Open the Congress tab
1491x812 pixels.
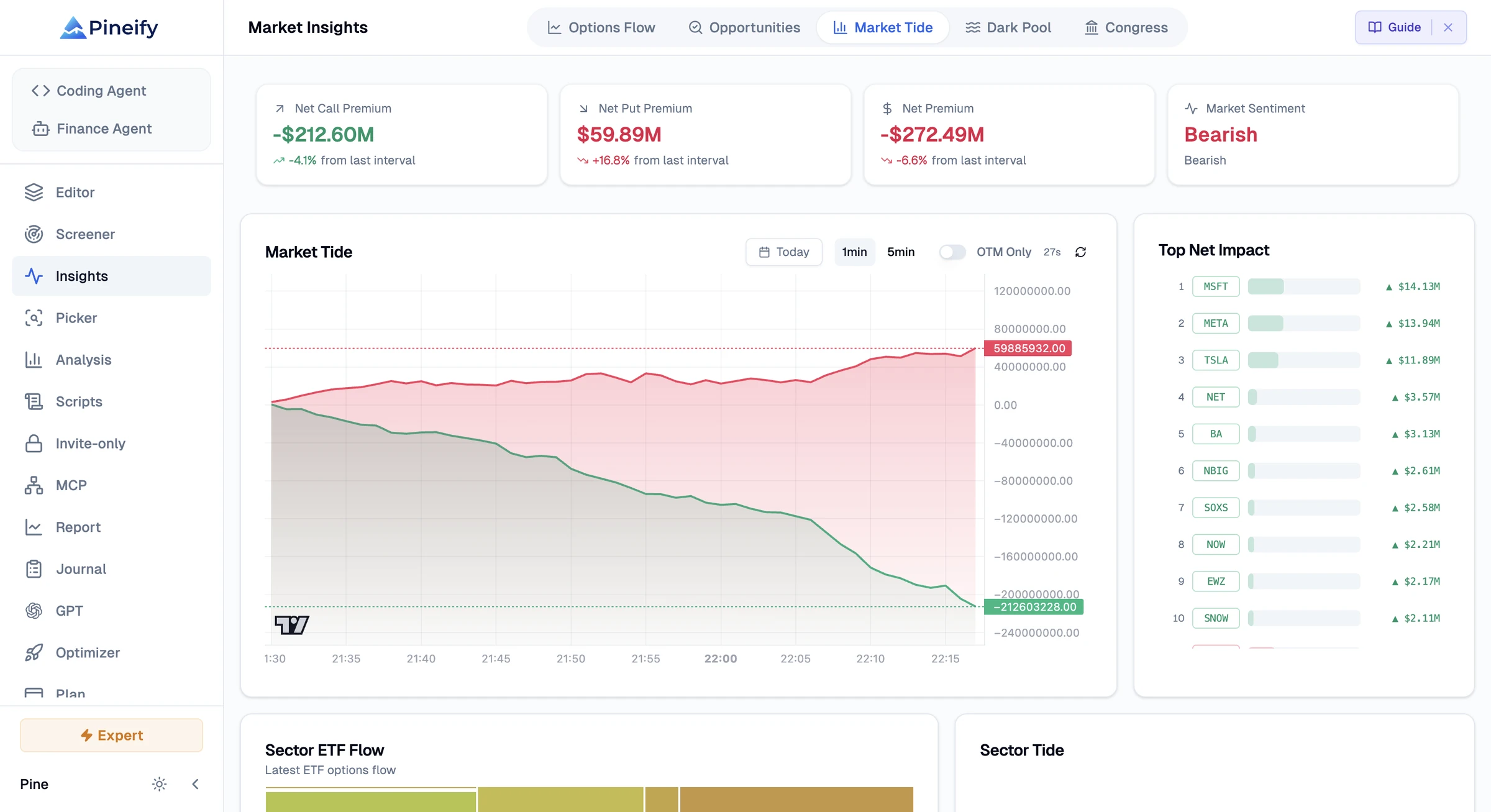point(1126,27)
